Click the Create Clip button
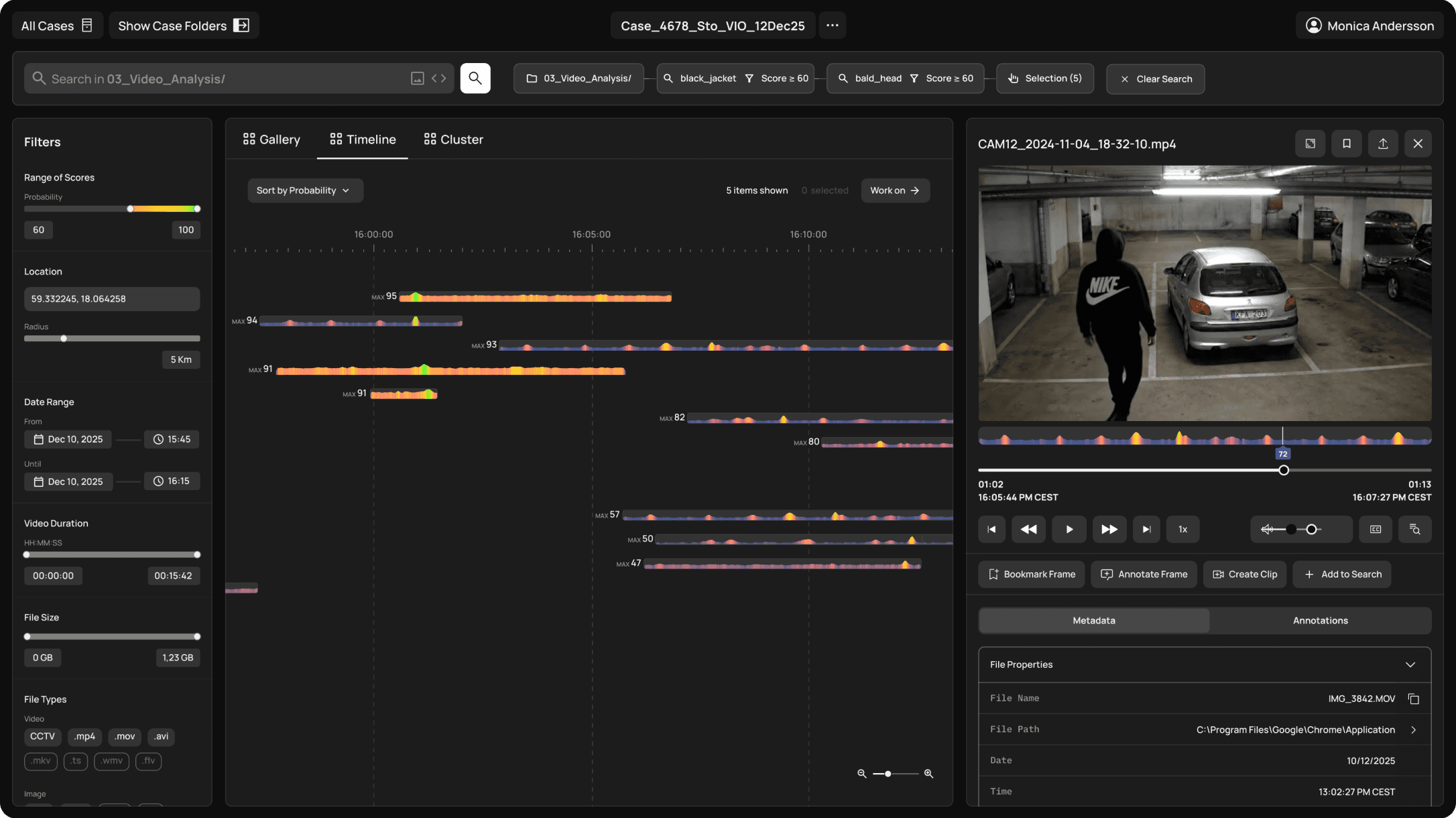Screen dimensions: 1456x818 tap(1245, 575)
